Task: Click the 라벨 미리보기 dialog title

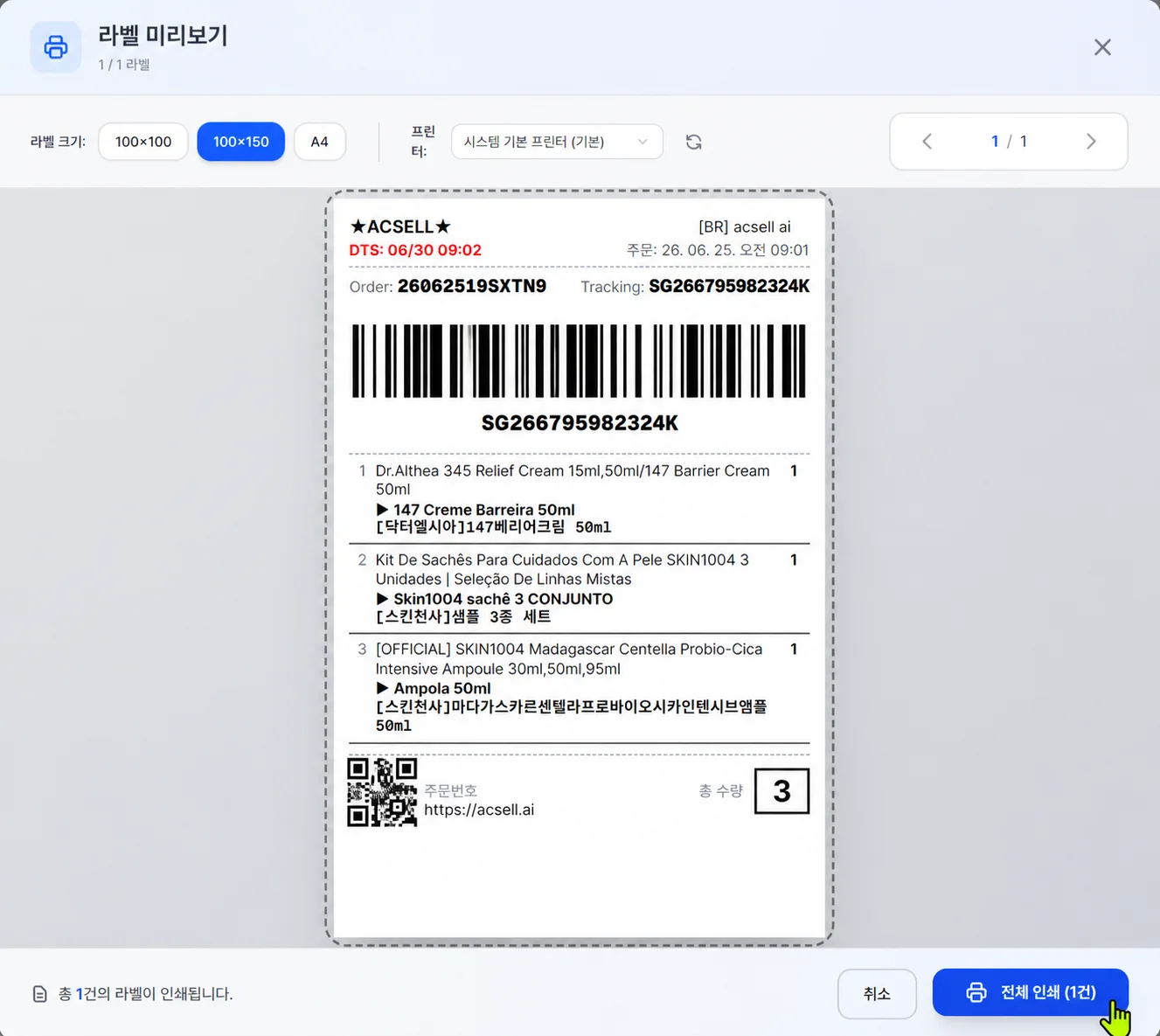Action: pos(163,36)
